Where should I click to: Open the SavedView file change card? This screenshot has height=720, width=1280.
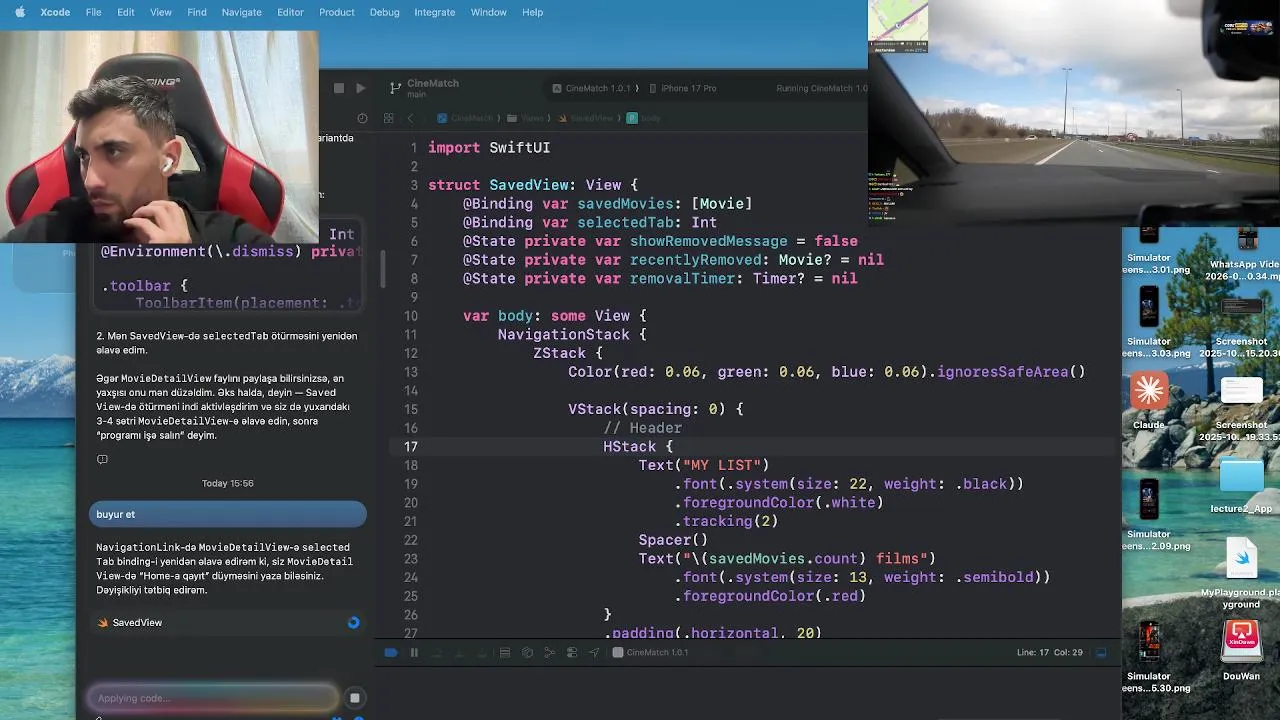point(227,622)
